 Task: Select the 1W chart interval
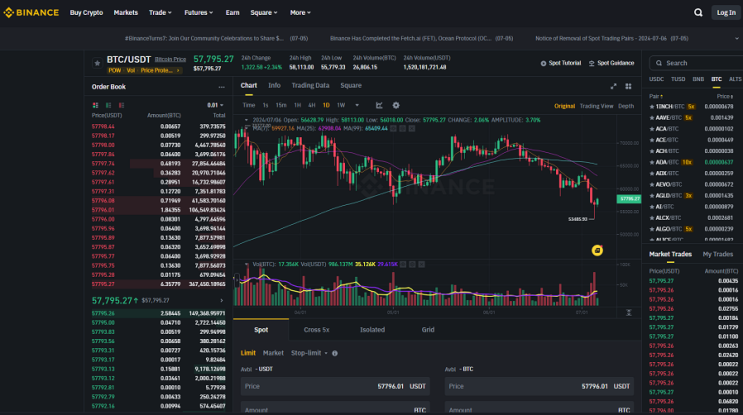(x=341, y=105)
